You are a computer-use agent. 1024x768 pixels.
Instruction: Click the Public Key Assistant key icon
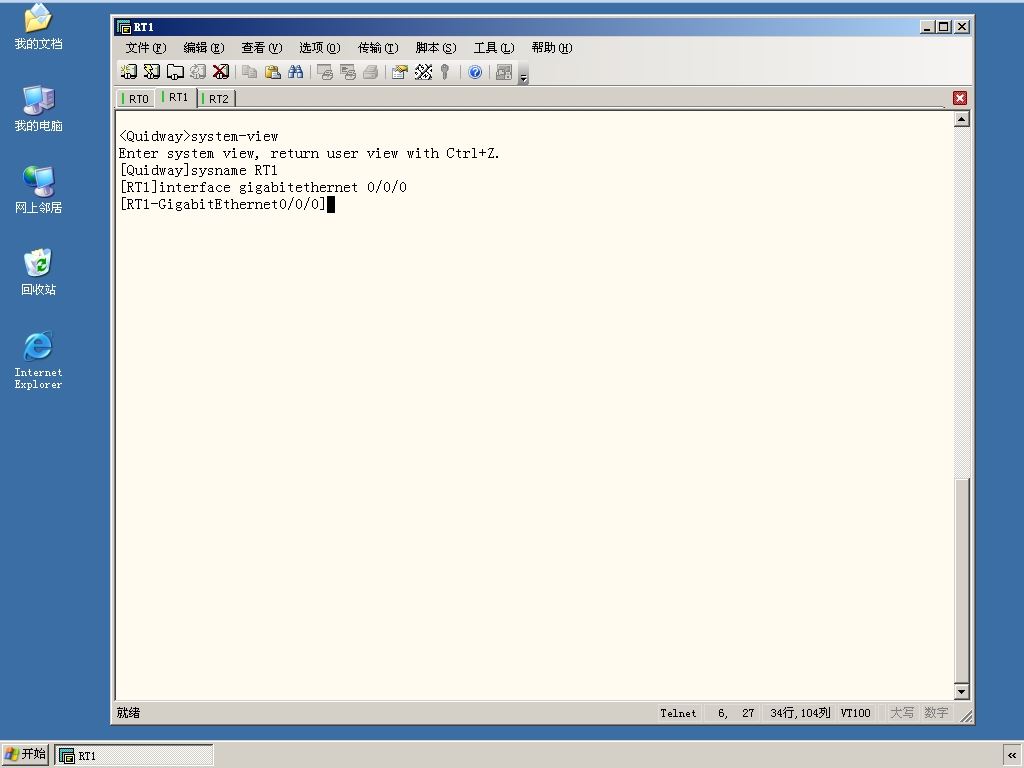click(445, 72)
